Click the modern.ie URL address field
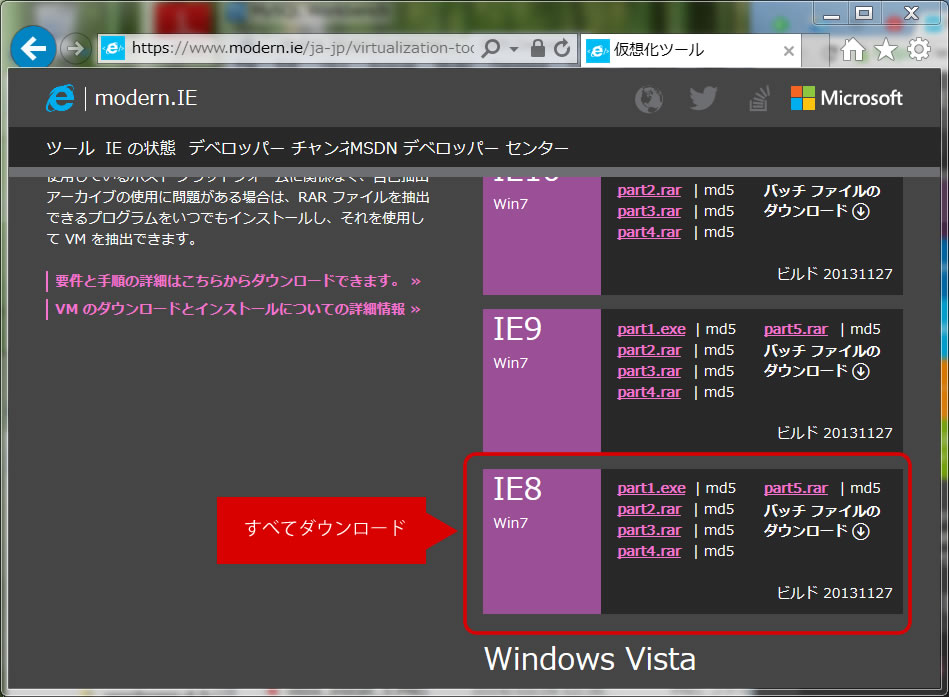 pos(301,48)
